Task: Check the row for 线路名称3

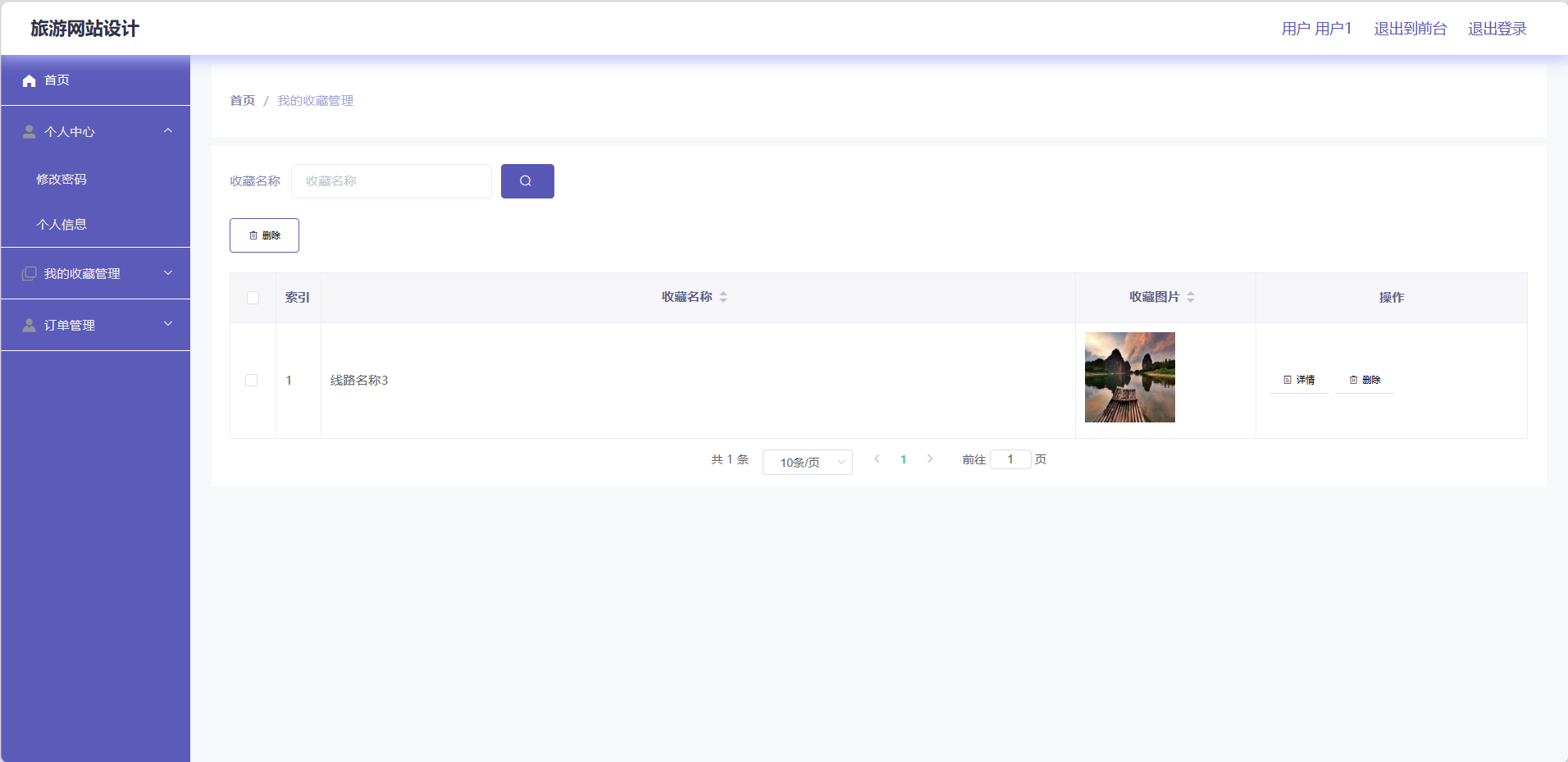Action: tap(252, 381)
